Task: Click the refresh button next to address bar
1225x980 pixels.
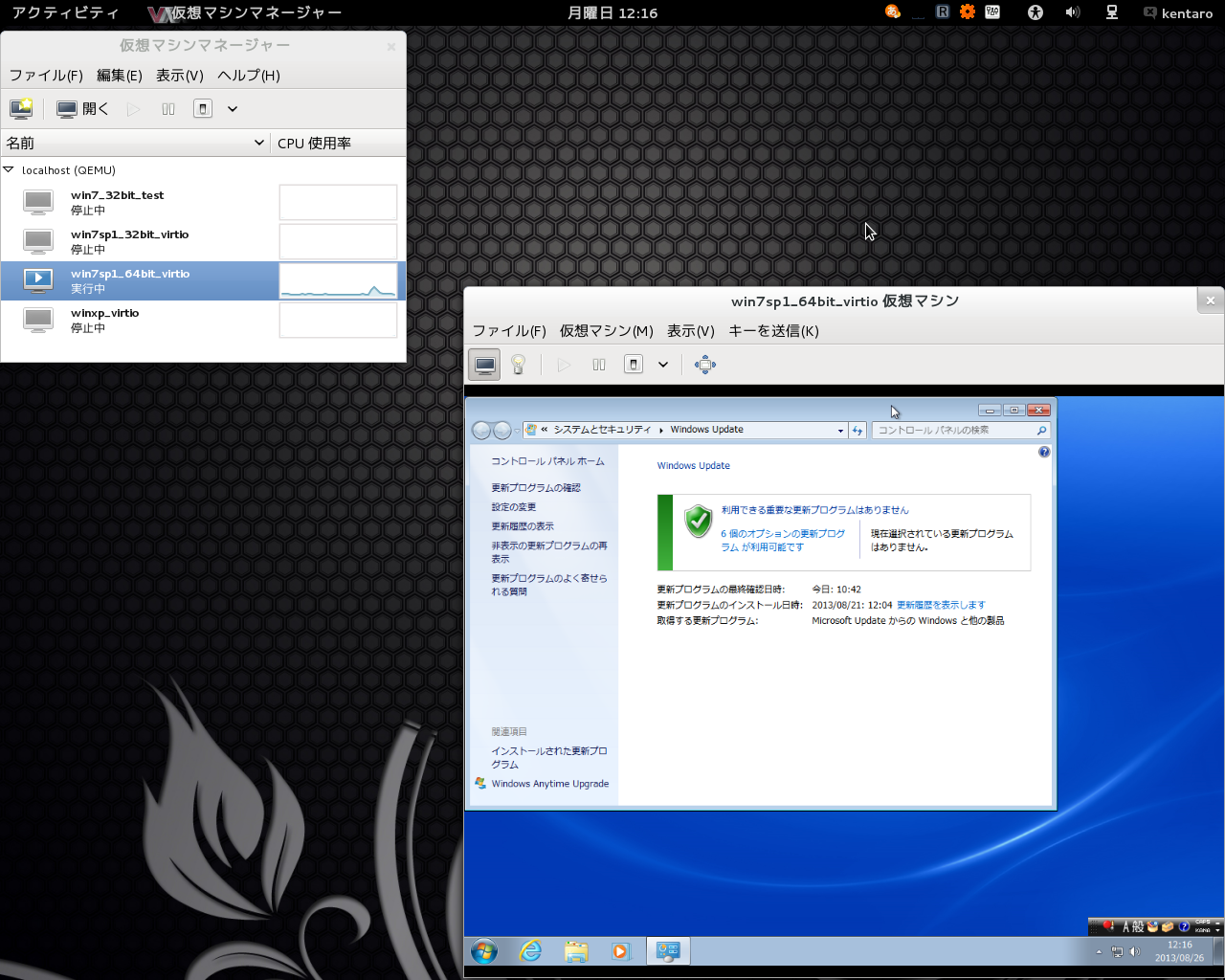Action: point(857,431)
